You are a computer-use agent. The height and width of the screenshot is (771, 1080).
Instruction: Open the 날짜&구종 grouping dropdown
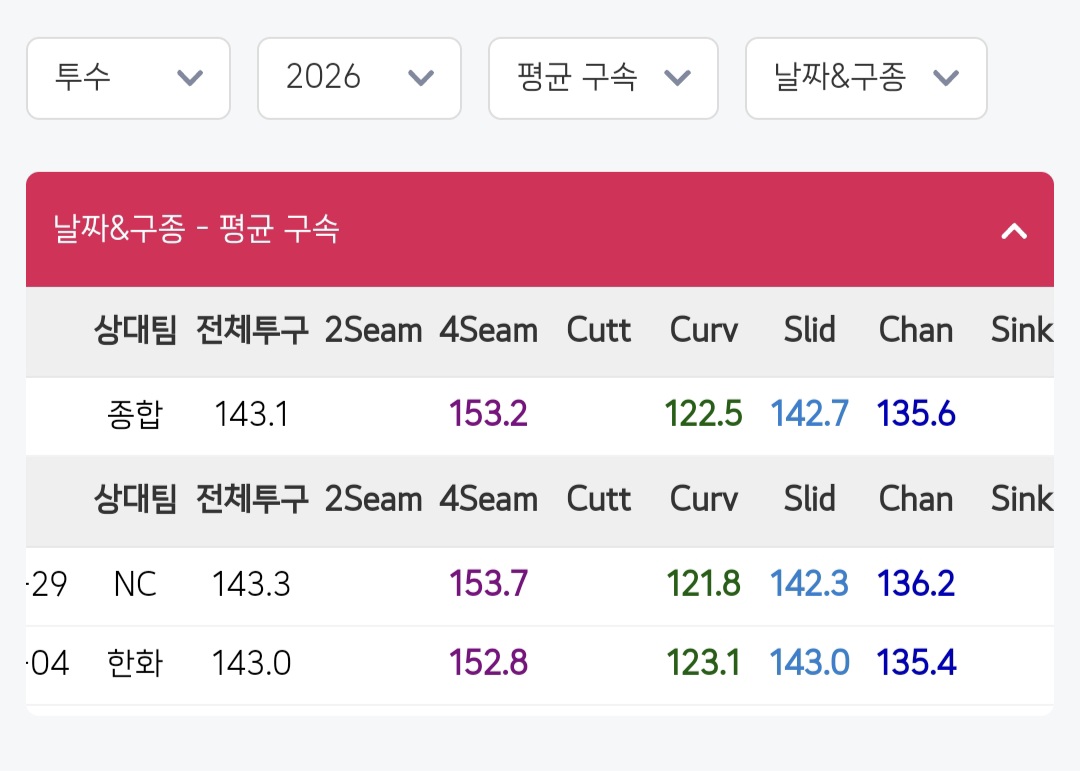pyautogui.click(x=866, y=78)
